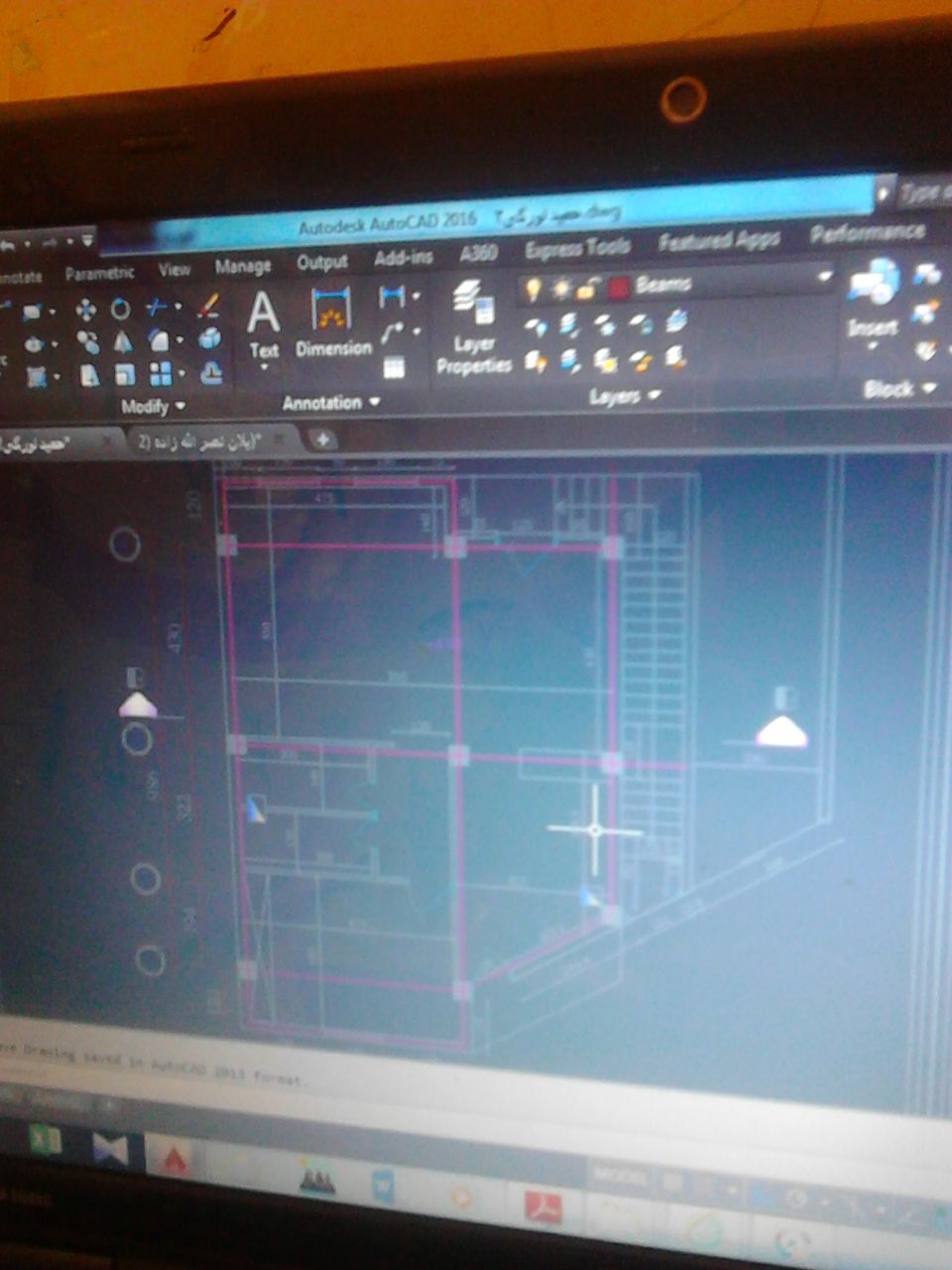Toggle Beams layer lock icon
The height and width of the screenshot is (1270, 952).
[588, 288]
